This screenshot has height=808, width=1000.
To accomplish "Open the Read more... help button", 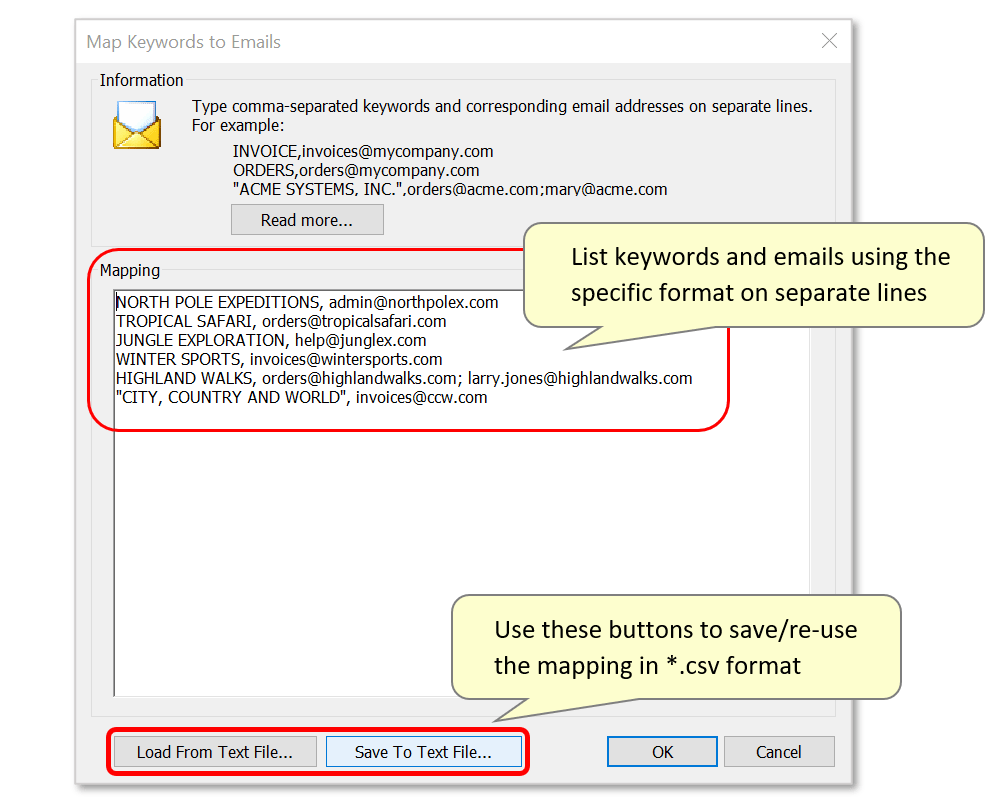I will tap(307, 220).
